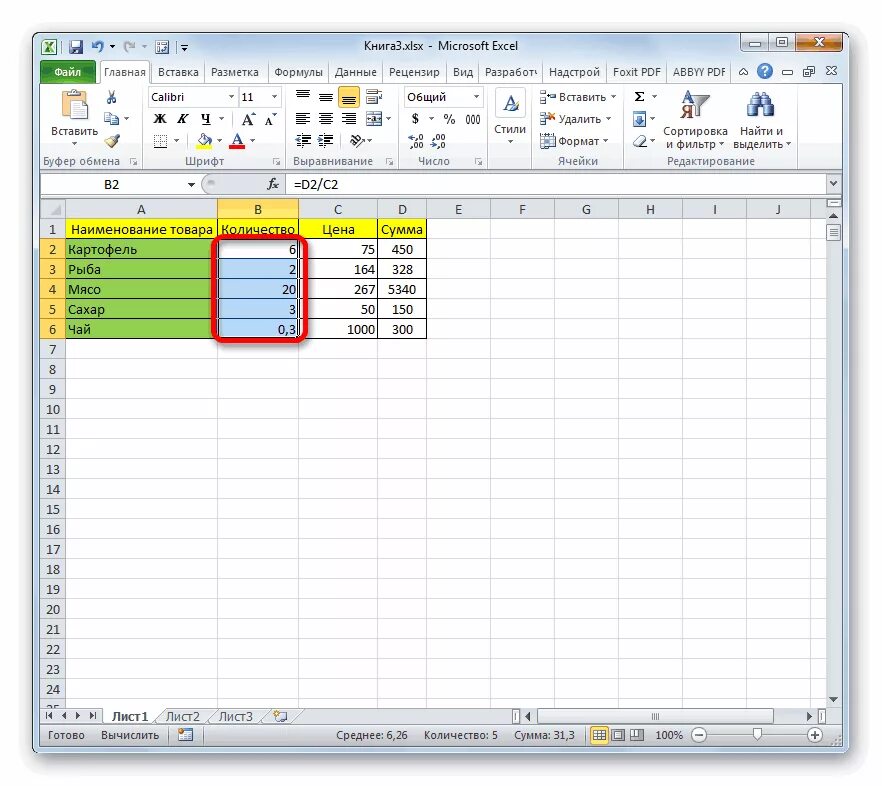Click the red font color A icon
This screenshot has height=786, width=882.
237,141
